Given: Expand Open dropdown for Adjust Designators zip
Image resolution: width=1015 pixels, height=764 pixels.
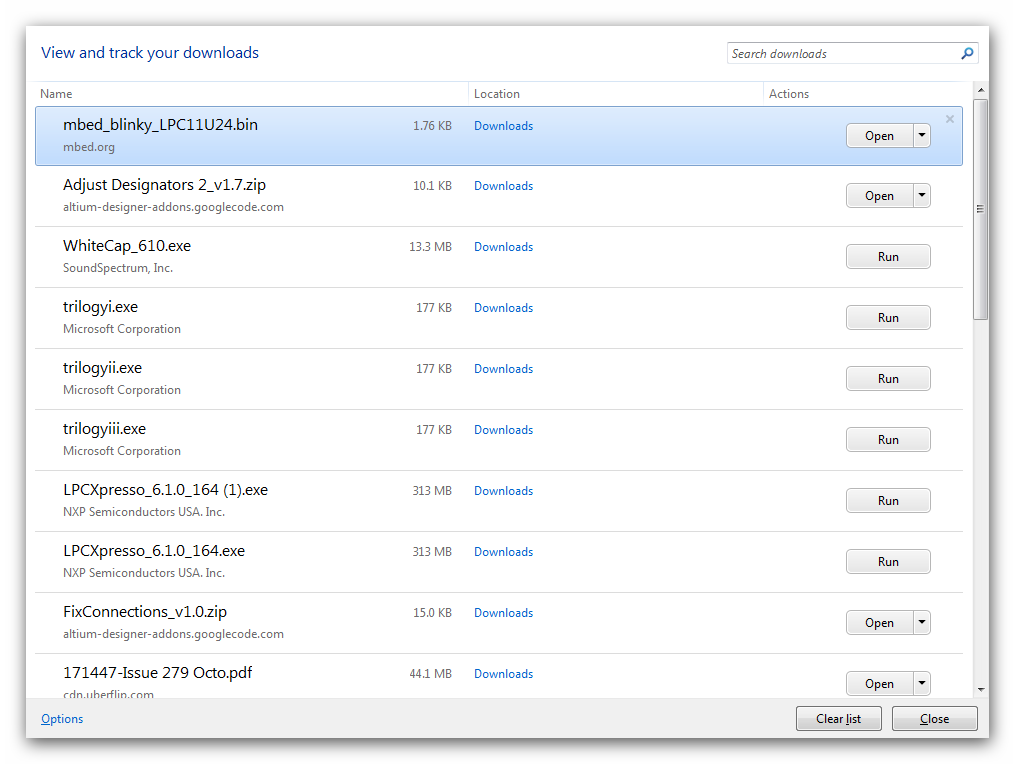Looking at the screenshot, I should [x=922, y=196].
